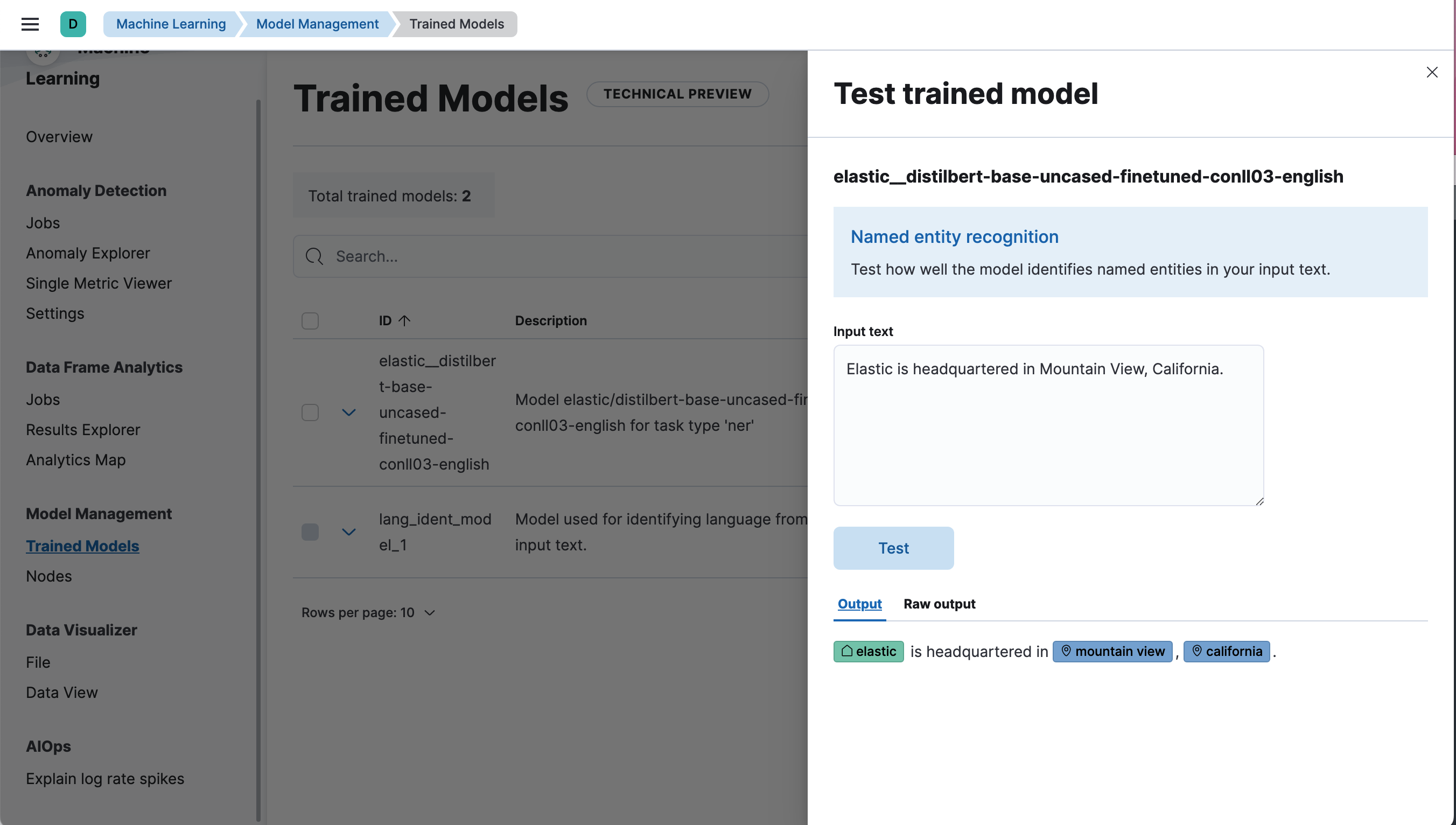
Task: Open the Machine Learning breadcrumb
Action: (171, 24)
